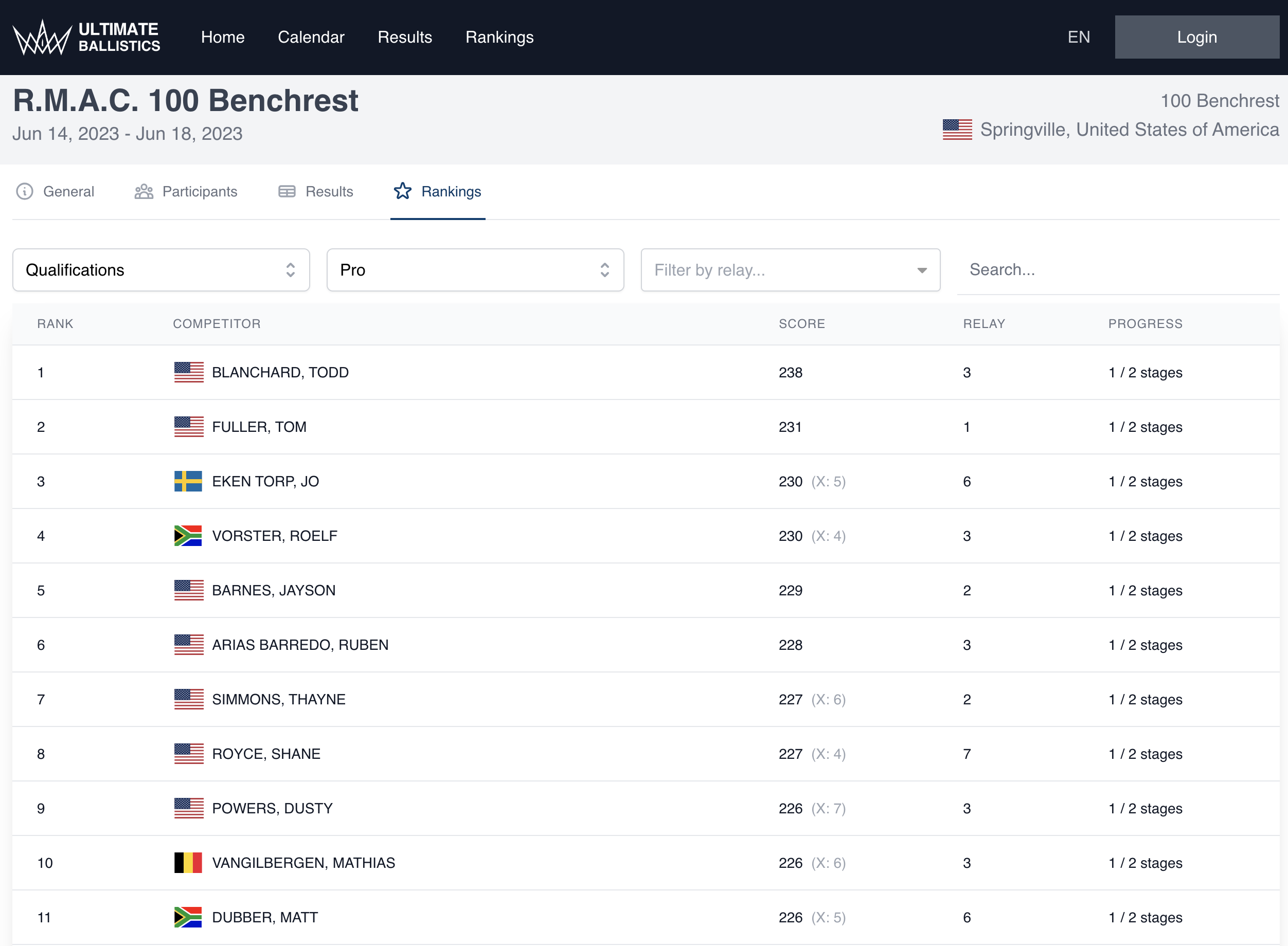1288x946 pixels.
Task: Click the RANK column header
Action: click(55, 323)
